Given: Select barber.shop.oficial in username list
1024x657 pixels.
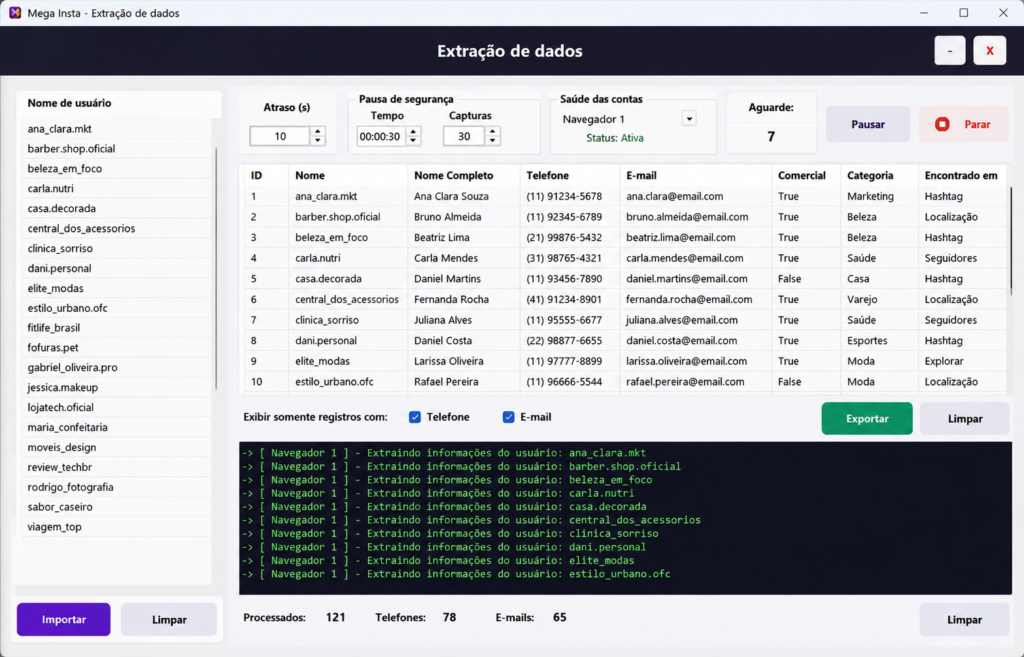Looking at the screenshot, I should pos(116,148).
